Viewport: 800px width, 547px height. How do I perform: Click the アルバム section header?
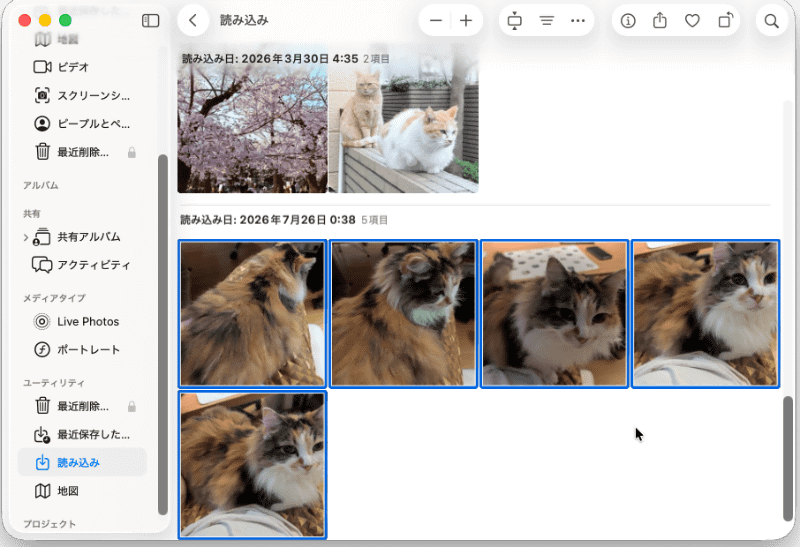pyautogui.click(x=40, y=185)
